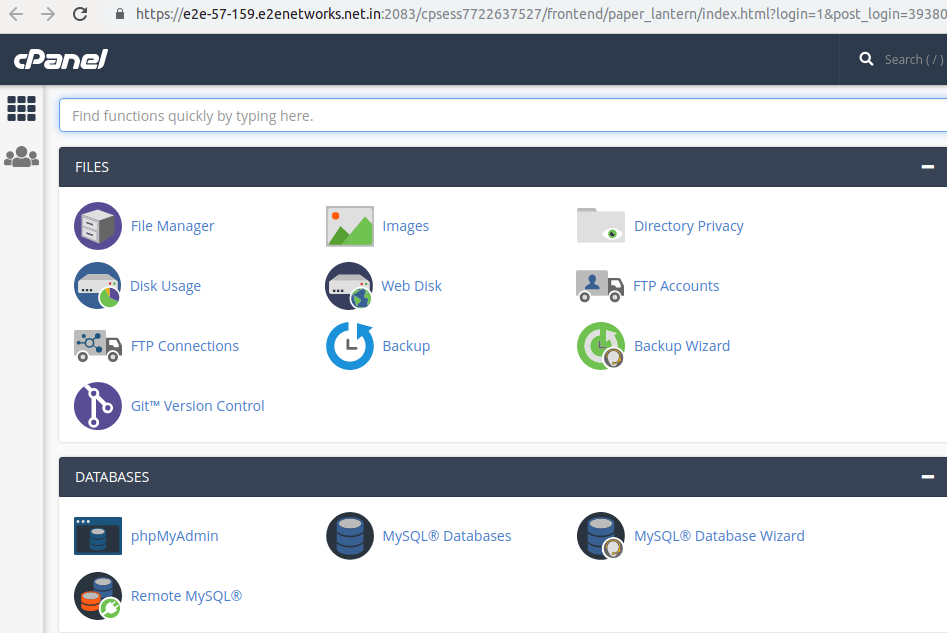Open the phpMyAdmin icon

coord(98,536)
